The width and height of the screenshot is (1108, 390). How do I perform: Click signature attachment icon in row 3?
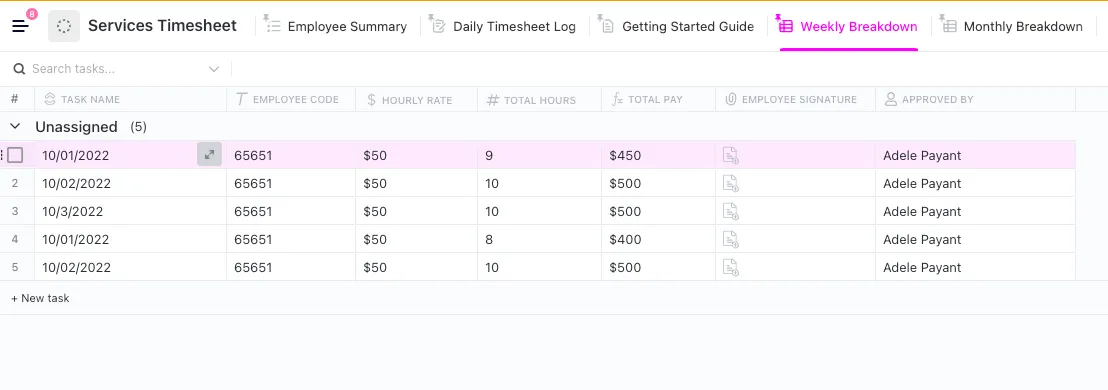(x=731, y=211)
